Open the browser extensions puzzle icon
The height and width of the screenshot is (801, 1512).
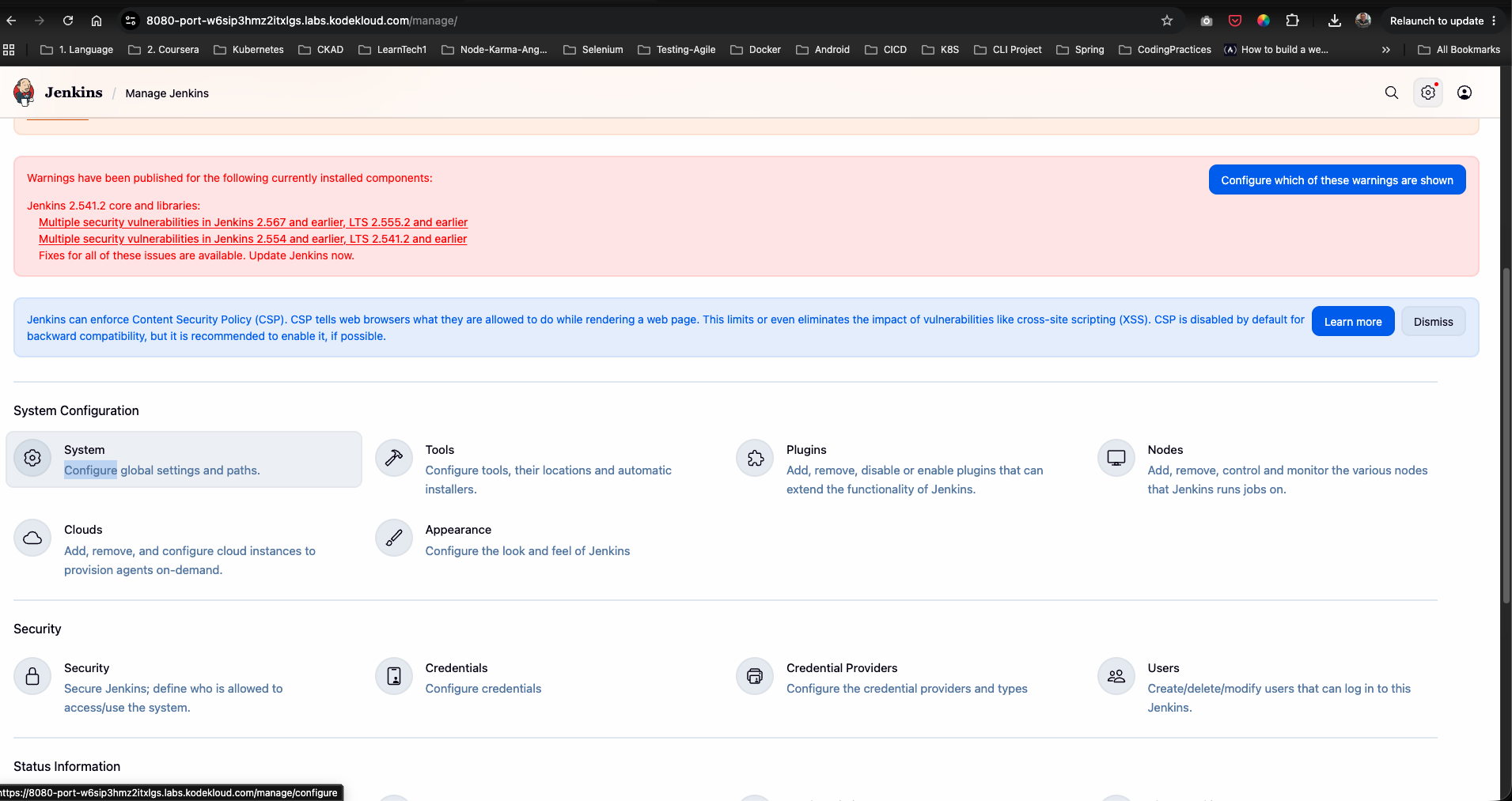[x=1292, y=21]
